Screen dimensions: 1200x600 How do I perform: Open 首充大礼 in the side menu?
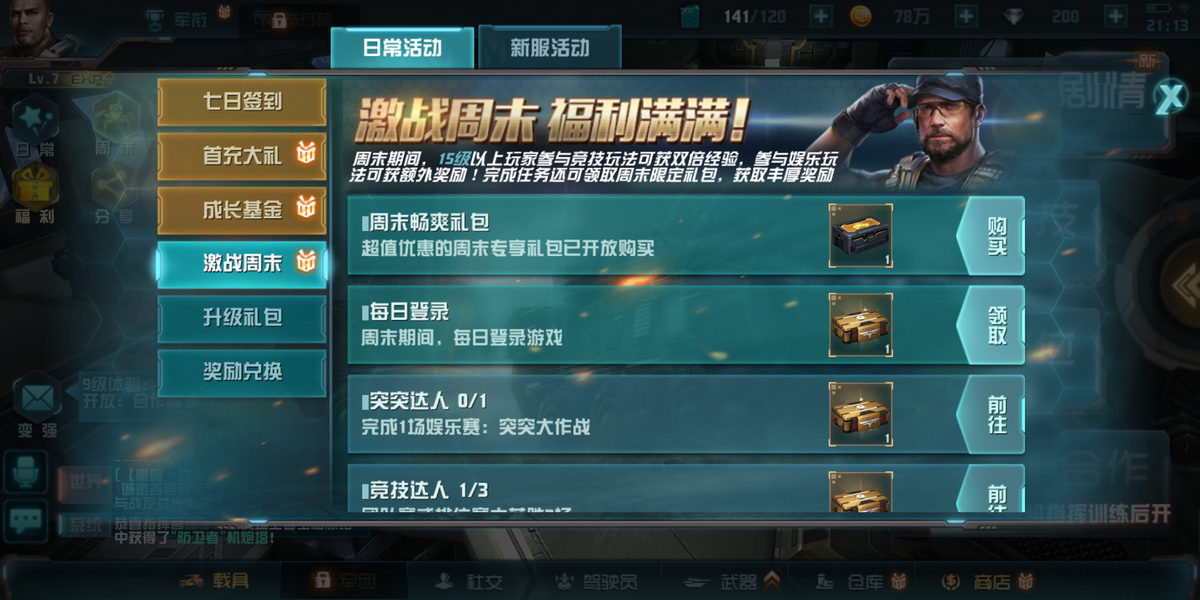click(242, 156)
